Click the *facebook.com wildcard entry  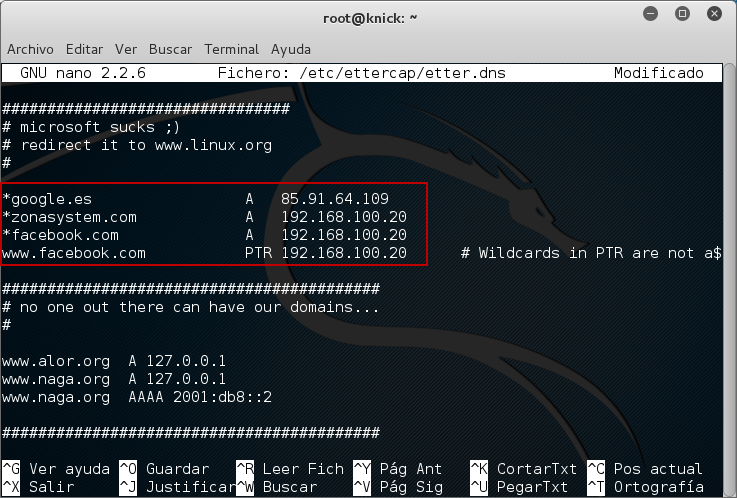(x=61, y=235)
